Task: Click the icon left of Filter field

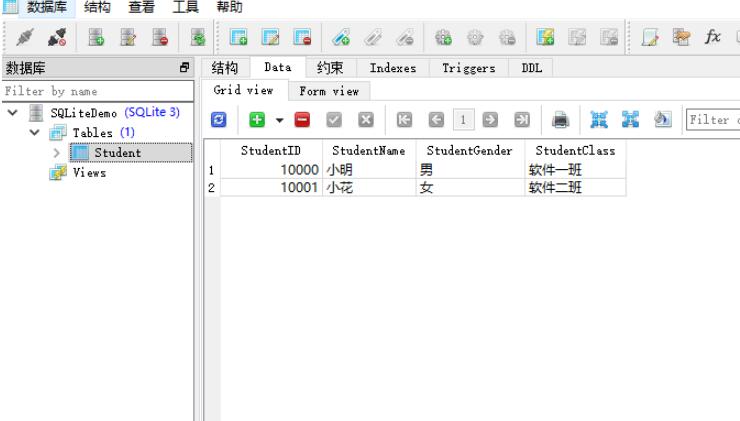Action: click(663, 120)
